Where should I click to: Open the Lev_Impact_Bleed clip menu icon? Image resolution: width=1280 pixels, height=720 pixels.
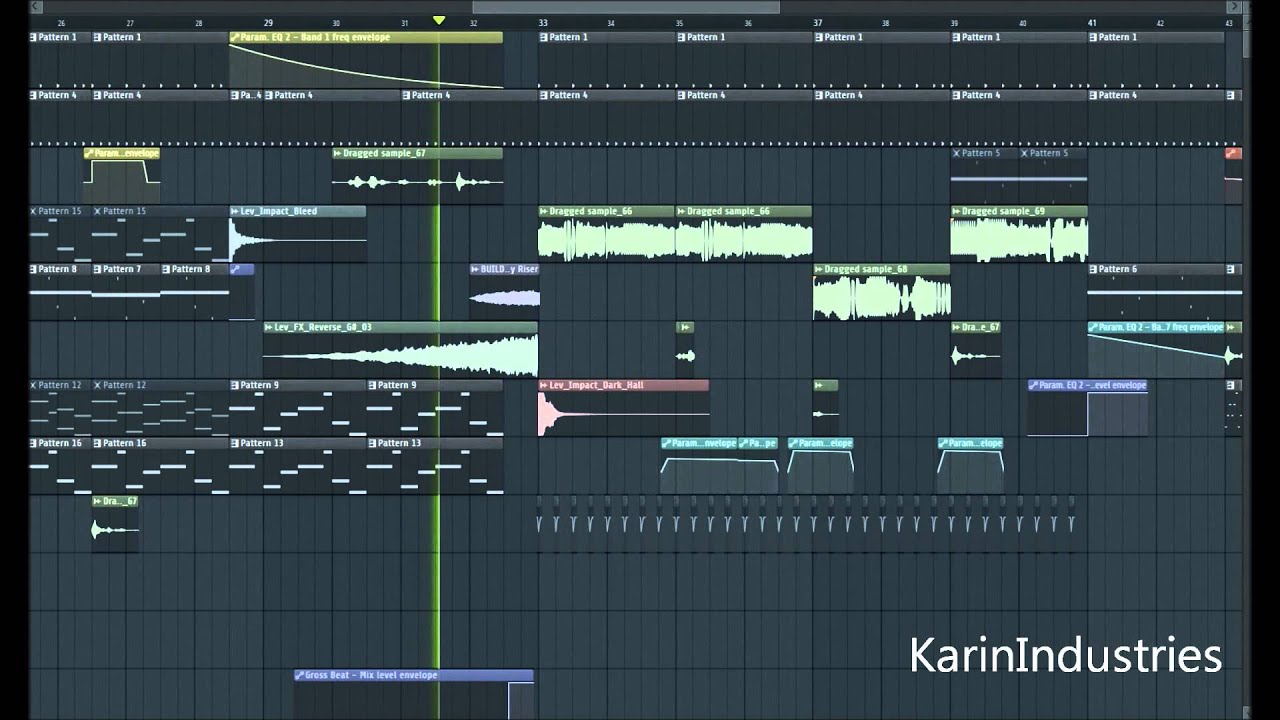(x=235, y=212)
